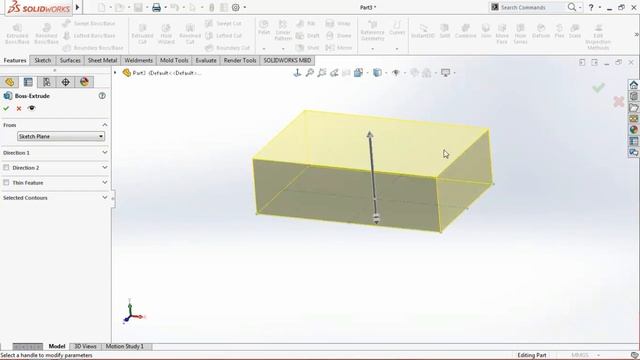640x360 pixels.
Task: Enable the Thin Feature checkbox
Action: click(x=6, y=182)
